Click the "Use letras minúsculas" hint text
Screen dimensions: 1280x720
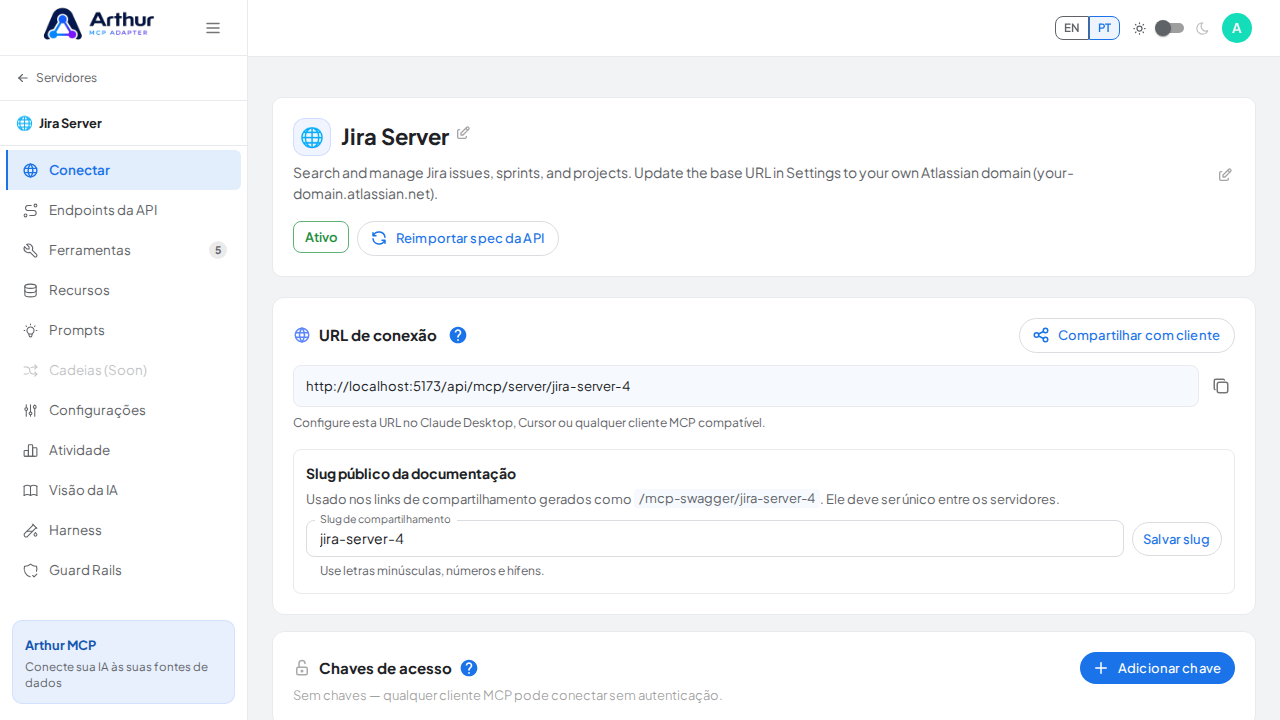click(432, 571)
